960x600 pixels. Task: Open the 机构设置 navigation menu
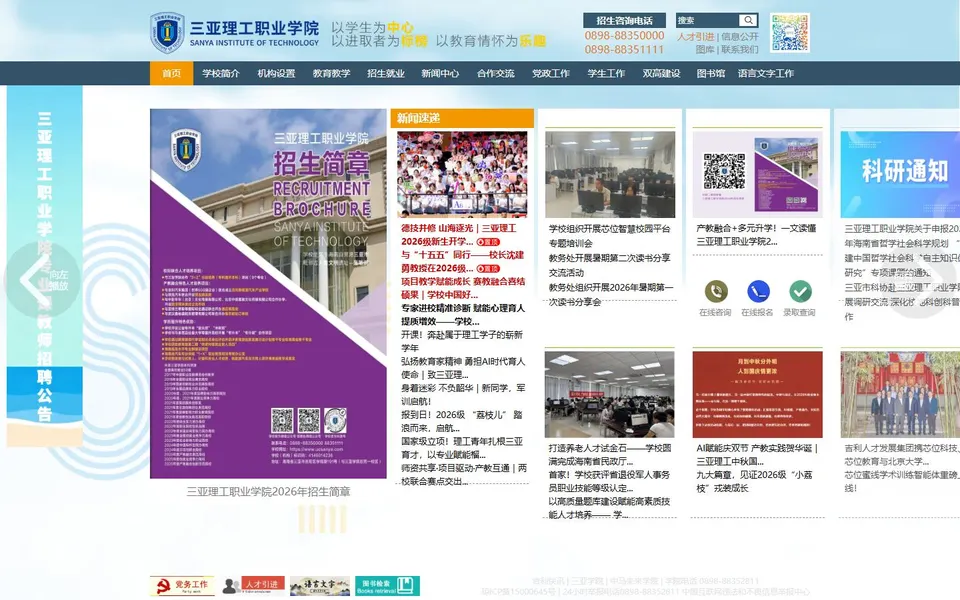[276, 73]
